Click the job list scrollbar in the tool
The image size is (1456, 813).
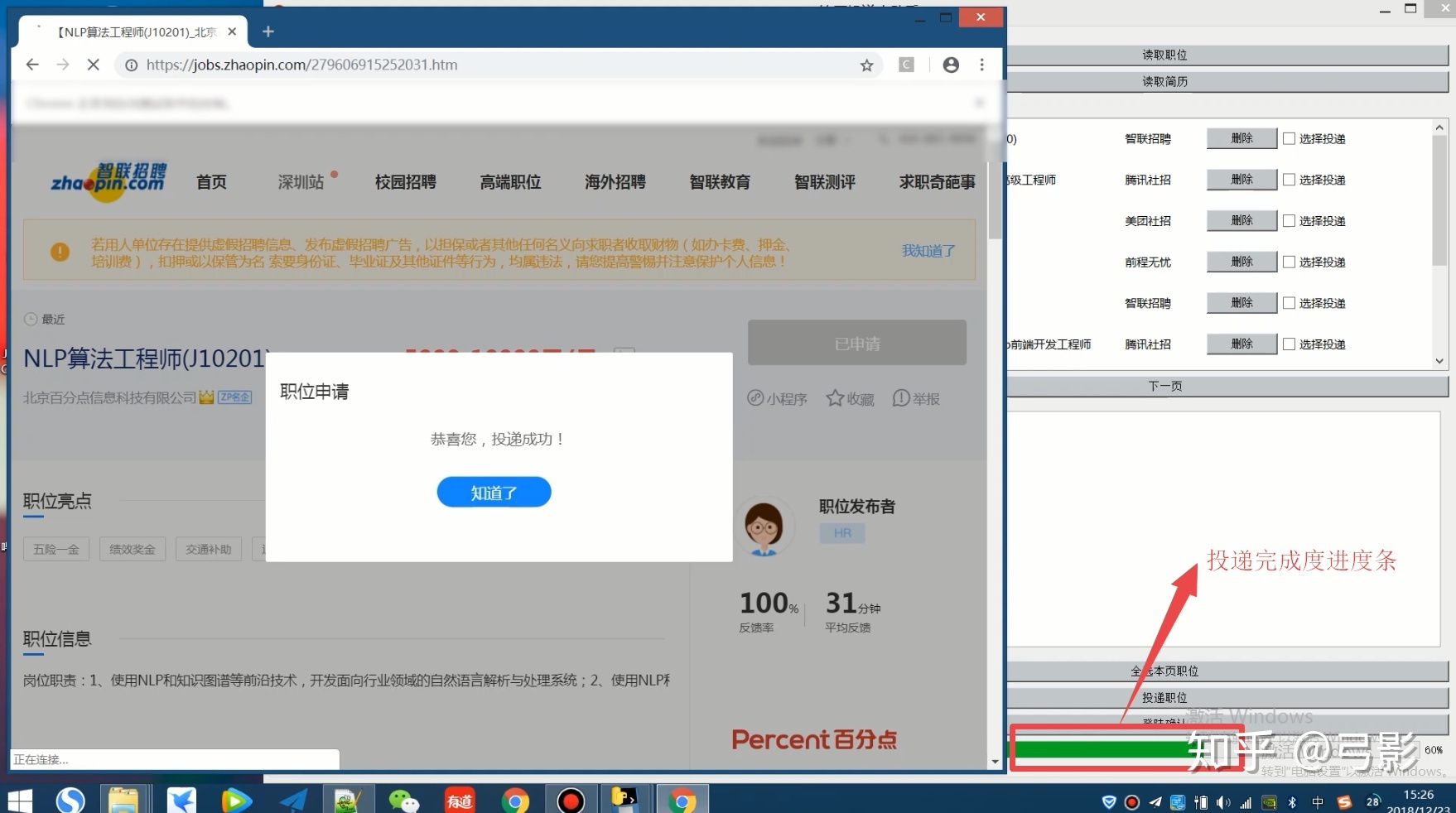click(x=1439, y=200)
